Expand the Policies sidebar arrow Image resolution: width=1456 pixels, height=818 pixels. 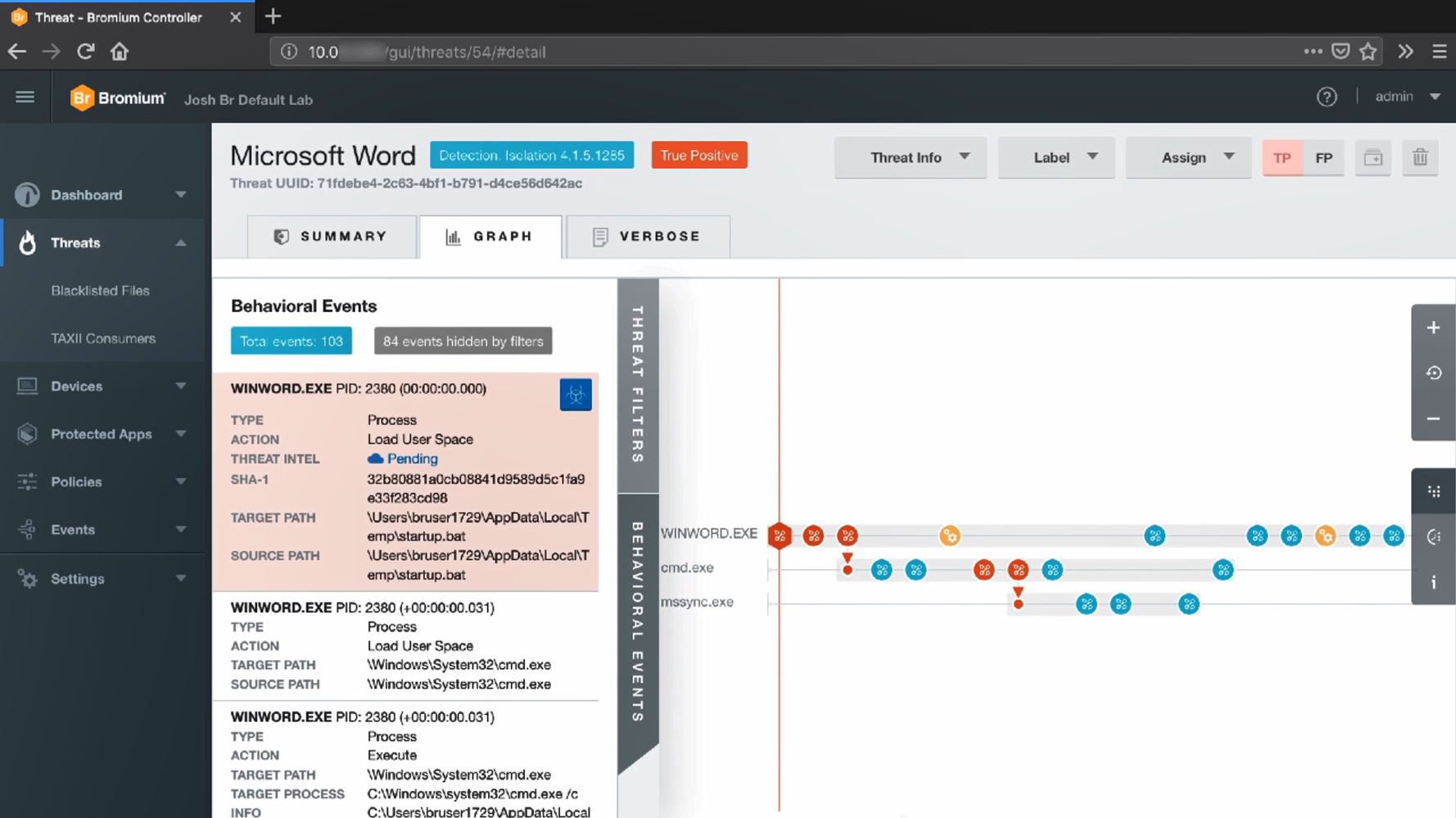pos(181,481)
